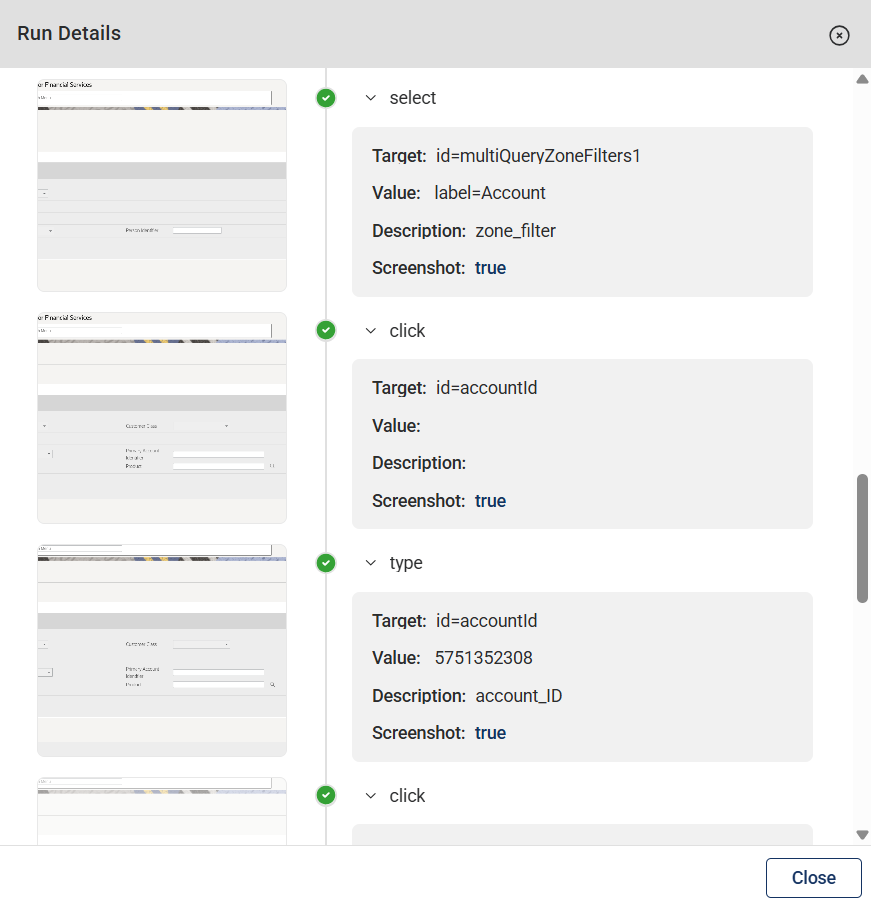The height and width of the screenshot is (907, 871).
Task: Click scrollbar up arrow
Action: point(862,79)
